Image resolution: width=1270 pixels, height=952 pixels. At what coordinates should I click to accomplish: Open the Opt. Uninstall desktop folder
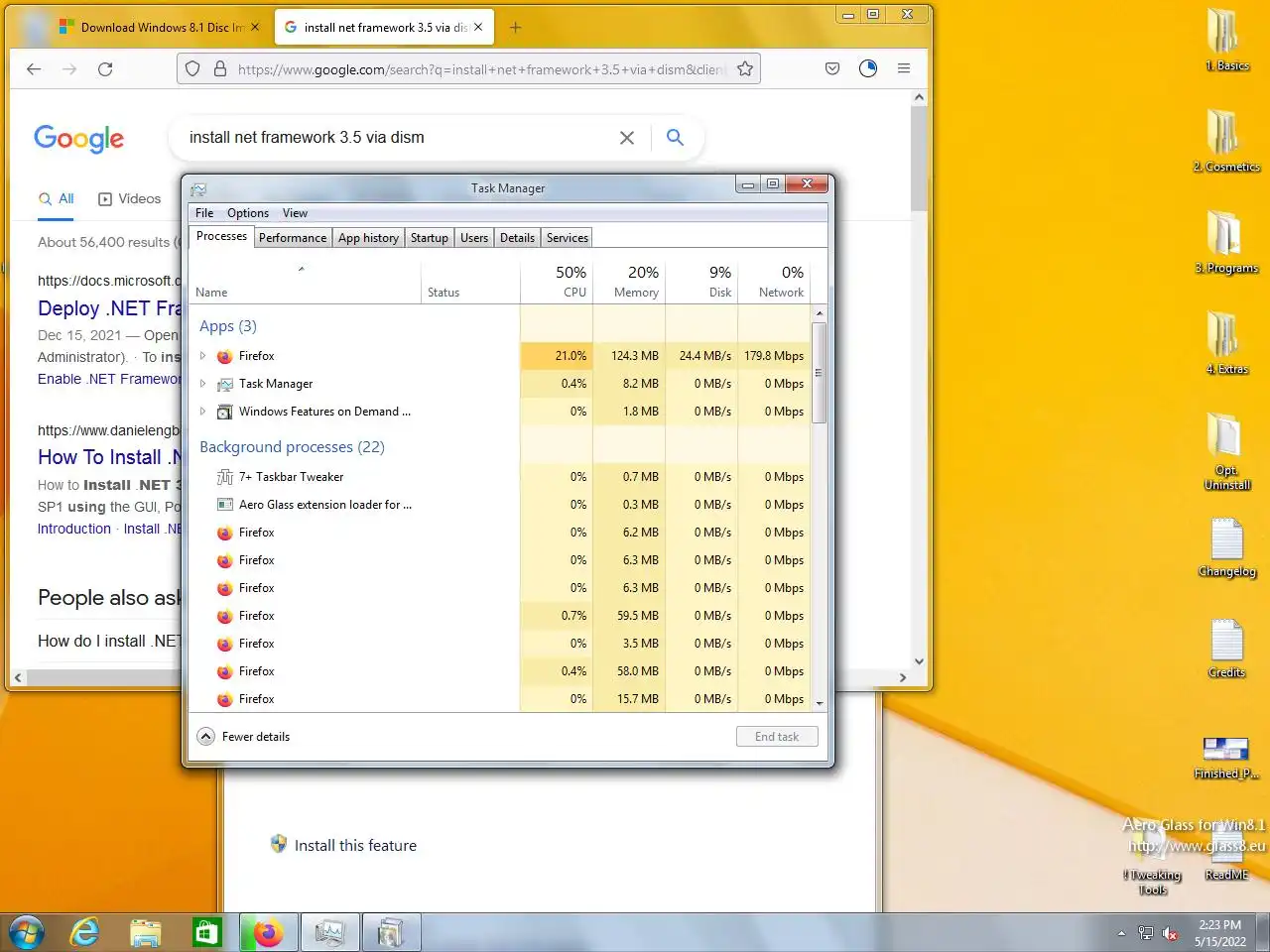[1226, 452]
